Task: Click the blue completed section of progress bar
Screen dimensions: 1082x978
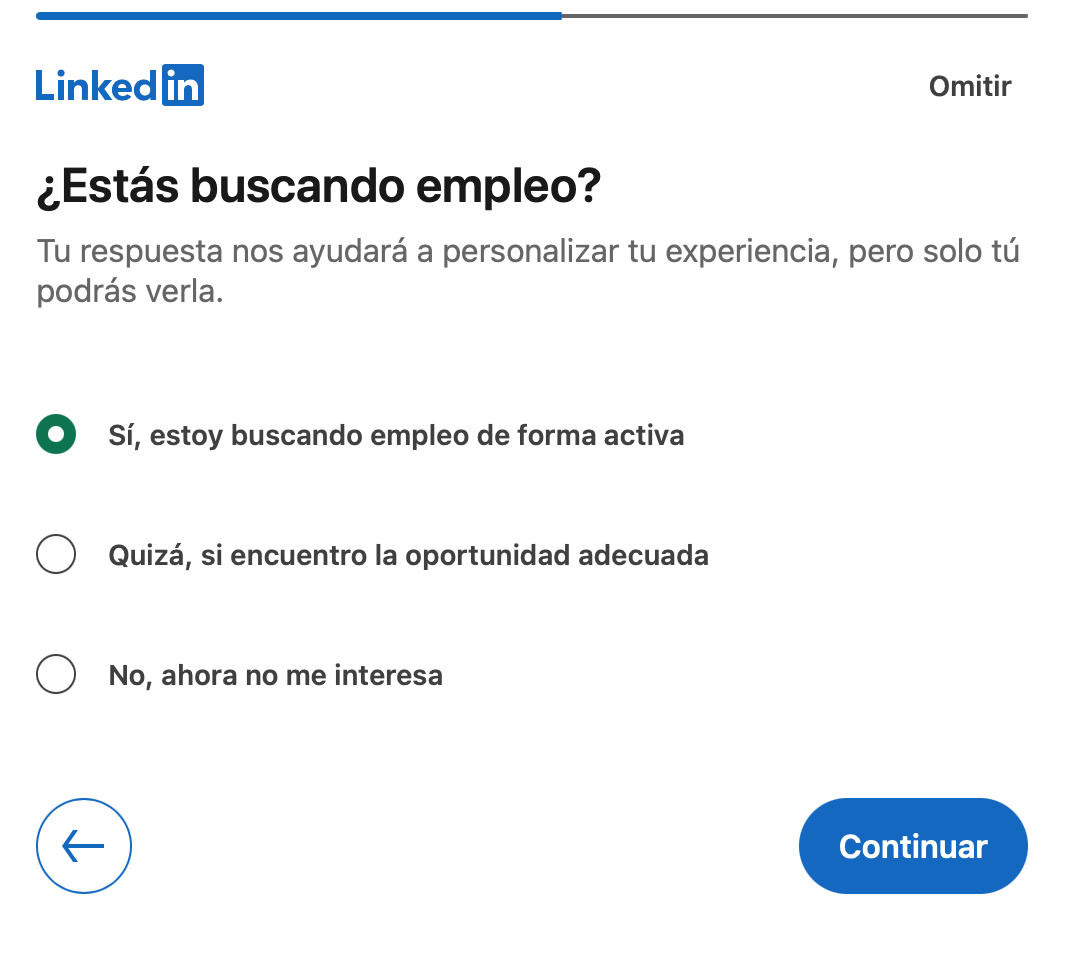Action: point(298,16)
